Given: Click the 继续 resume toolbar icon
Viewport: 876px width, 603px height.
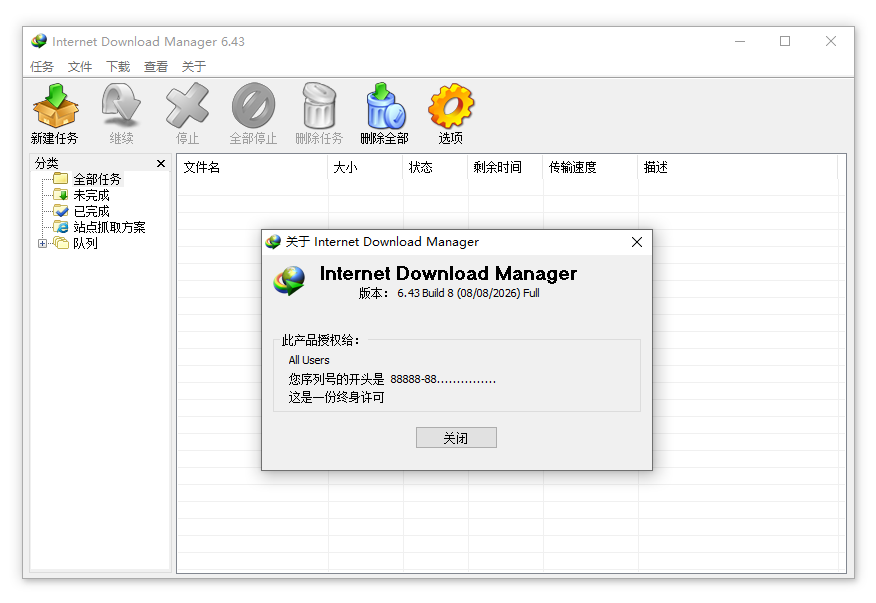Looking at the screenshot, I should (x=121, y=106).
